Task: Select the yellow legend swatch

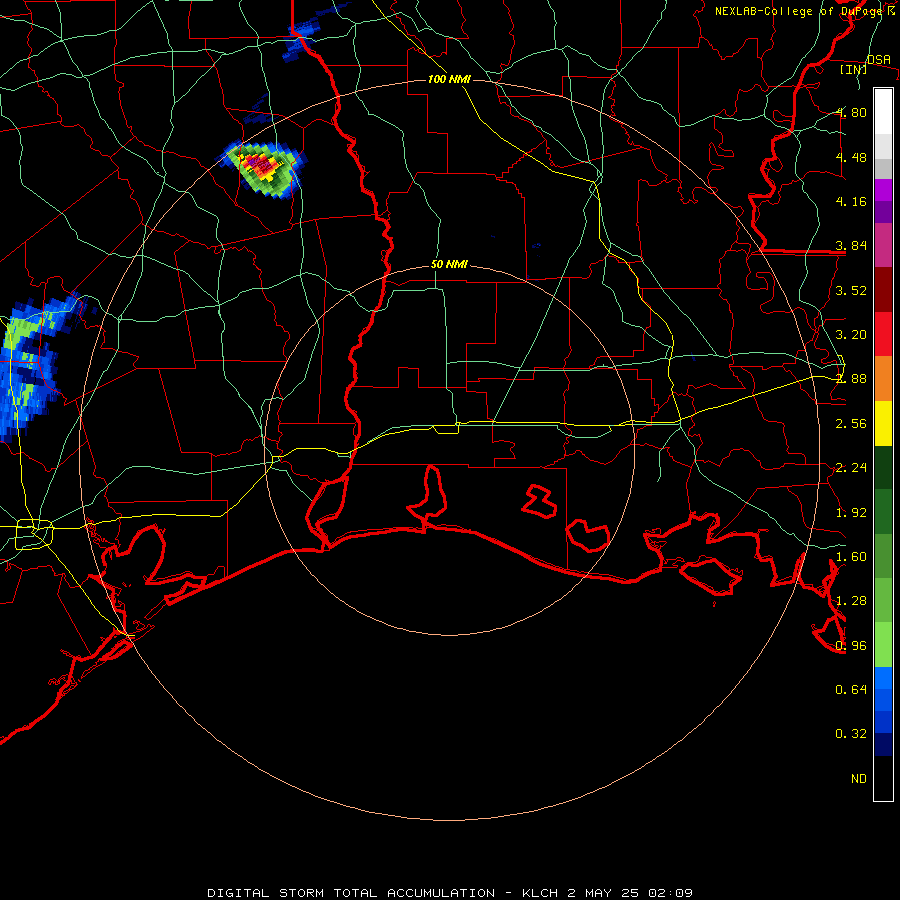Action: coord(883,423)
